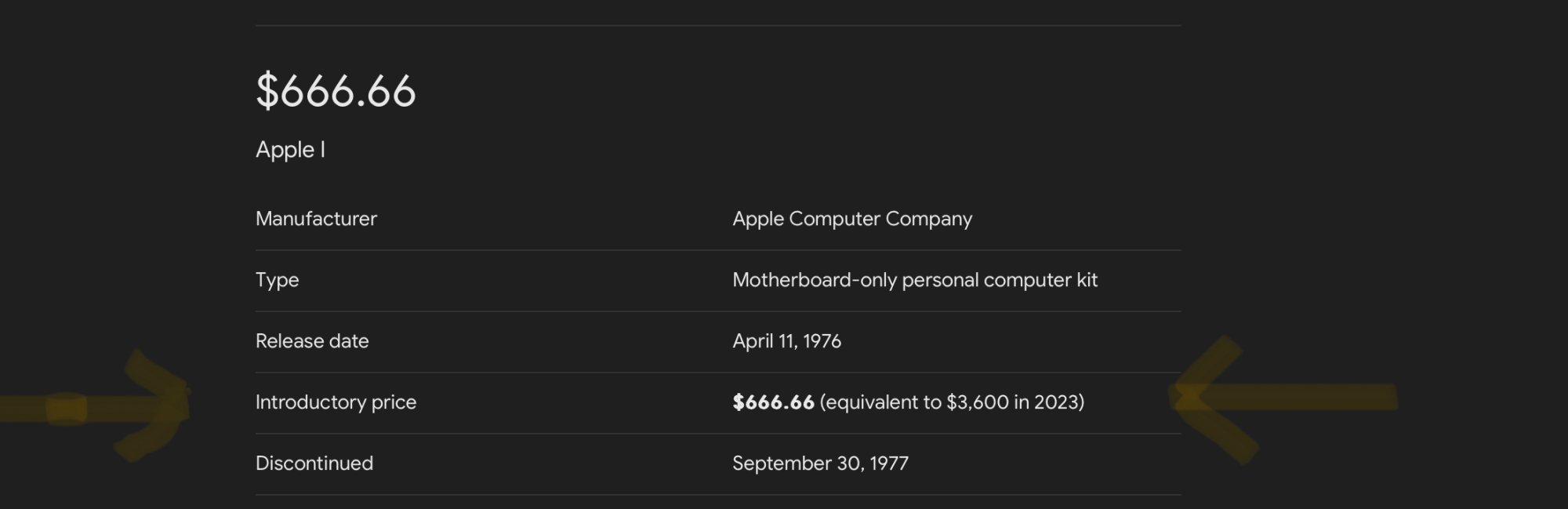This screenshot has height=509, width=1568.
Task: Click the word Company in manufacturer value
Action: 928,219
